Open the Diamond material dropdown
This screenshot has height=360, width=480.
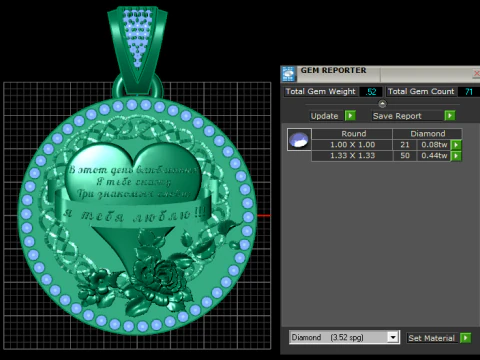click(x=393, y=337)
